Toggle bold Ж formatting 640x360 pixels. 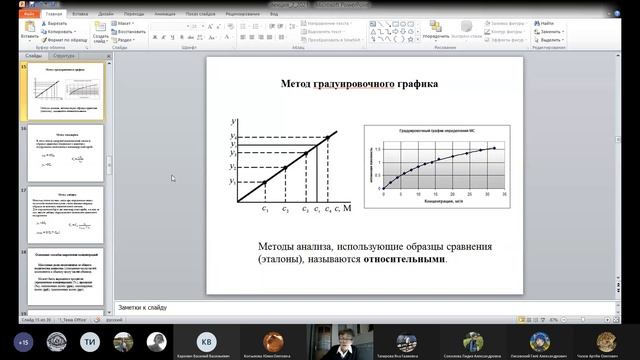click(155, 37)
